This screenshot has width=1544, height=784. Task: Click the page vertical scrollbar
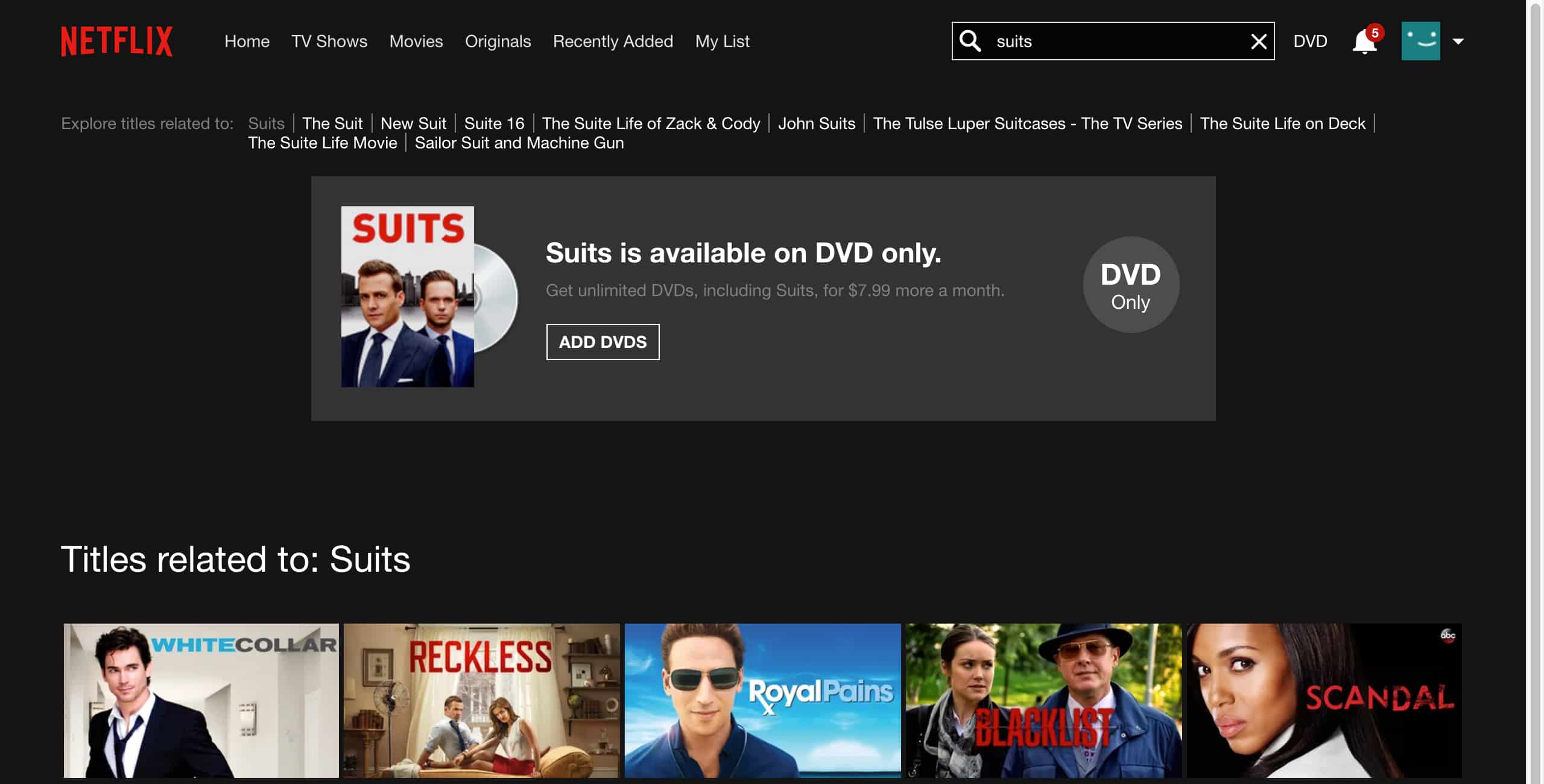pos(1536,392)
